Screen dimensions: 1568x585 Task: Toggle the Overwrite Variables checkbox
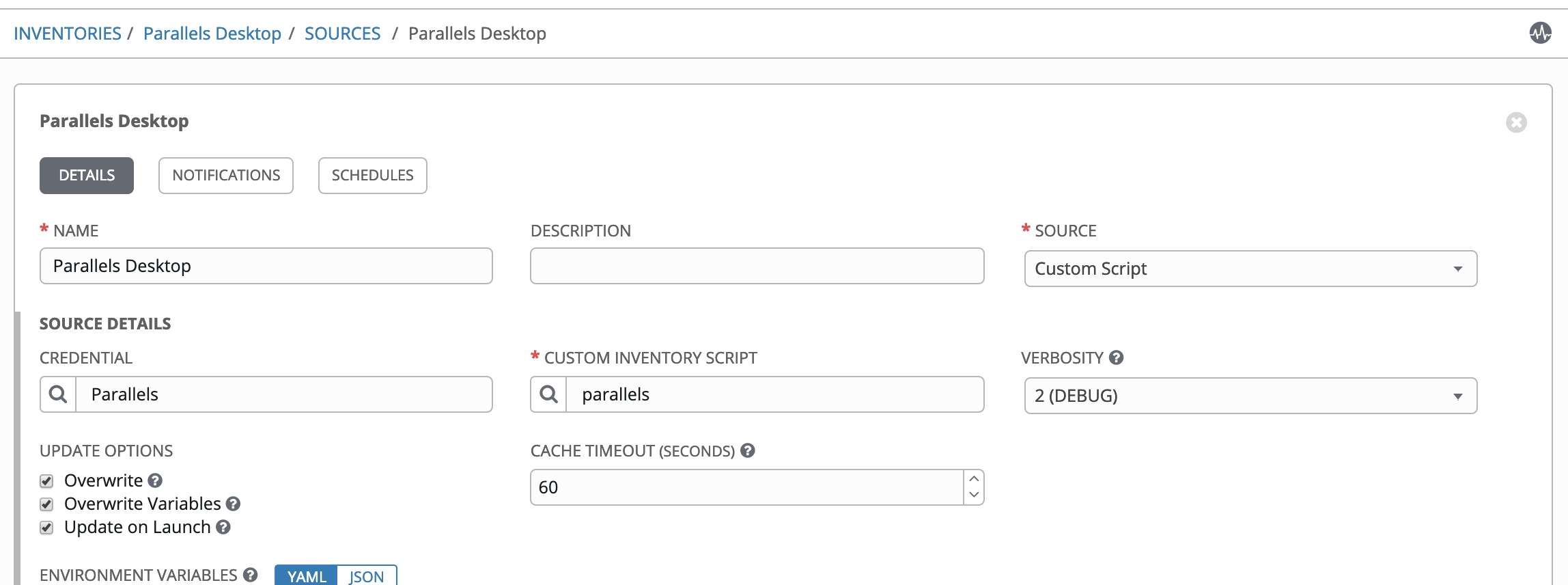[x=46, y=504]
